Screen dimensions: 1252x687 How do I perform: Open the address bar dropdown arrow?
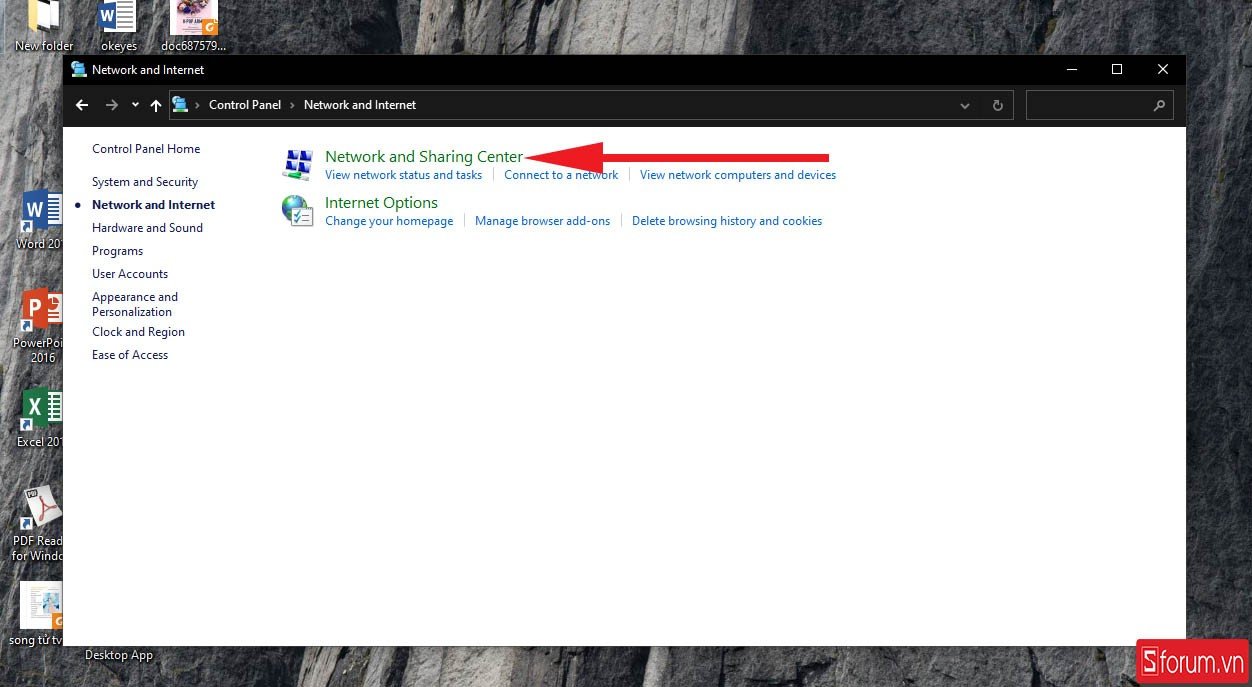[x=964, y=105]
